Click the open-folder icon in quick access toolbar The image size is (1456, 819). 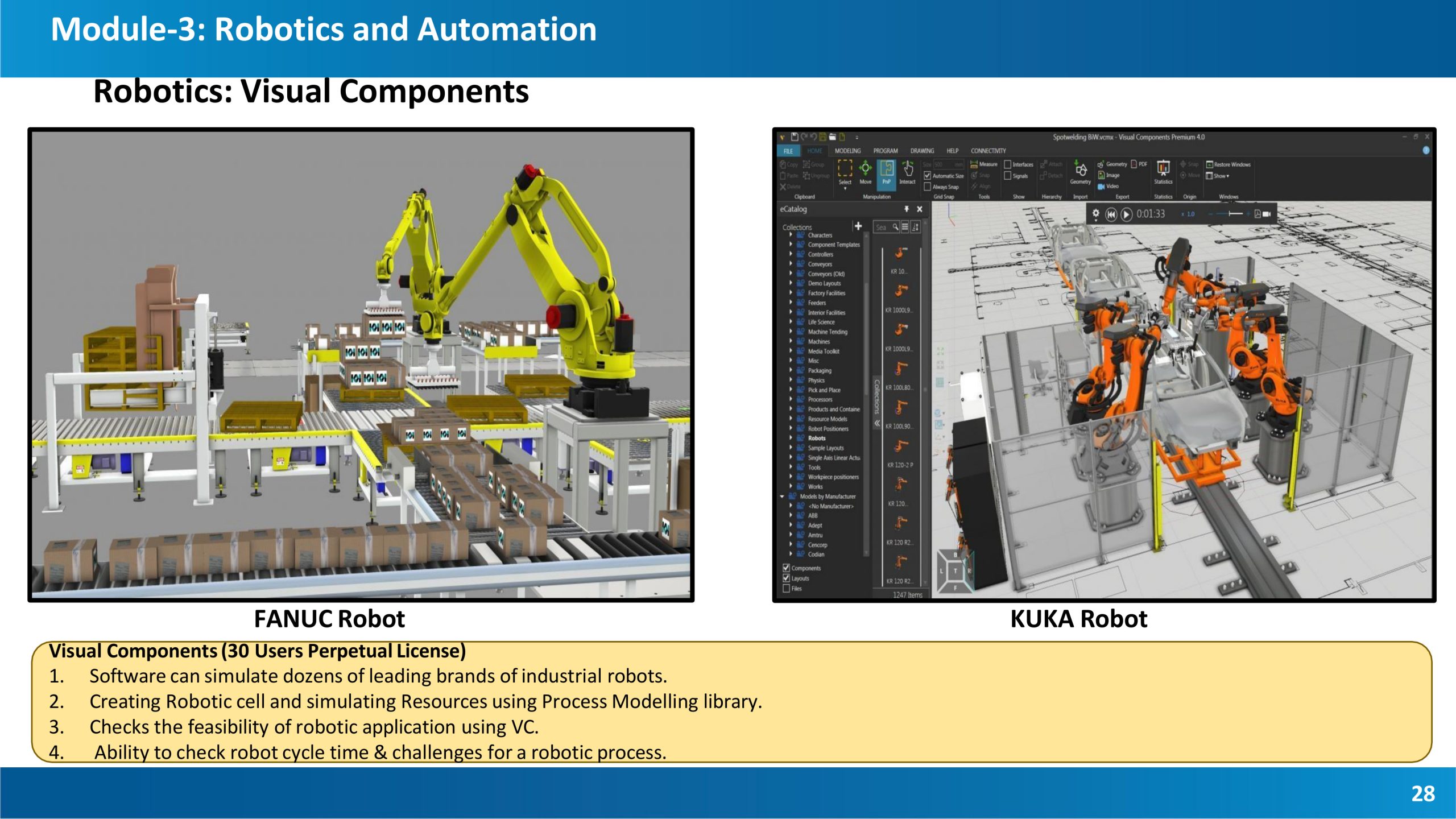tap(833, 136)
